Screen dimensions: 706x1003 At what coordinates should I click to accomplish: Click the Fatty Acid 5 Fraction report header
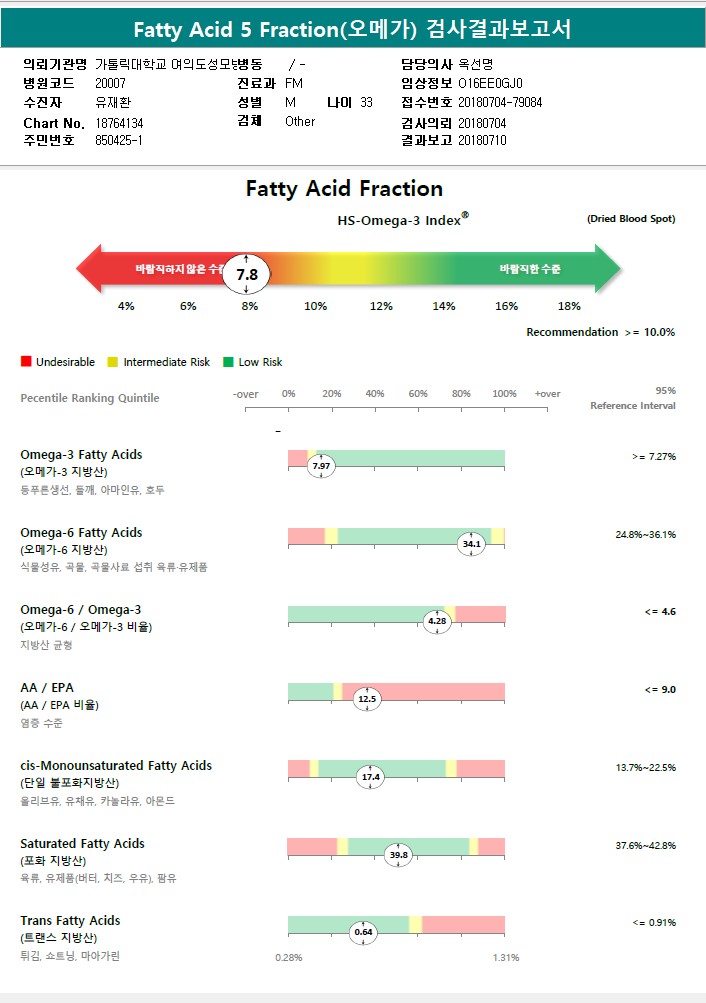click(353, 29)
